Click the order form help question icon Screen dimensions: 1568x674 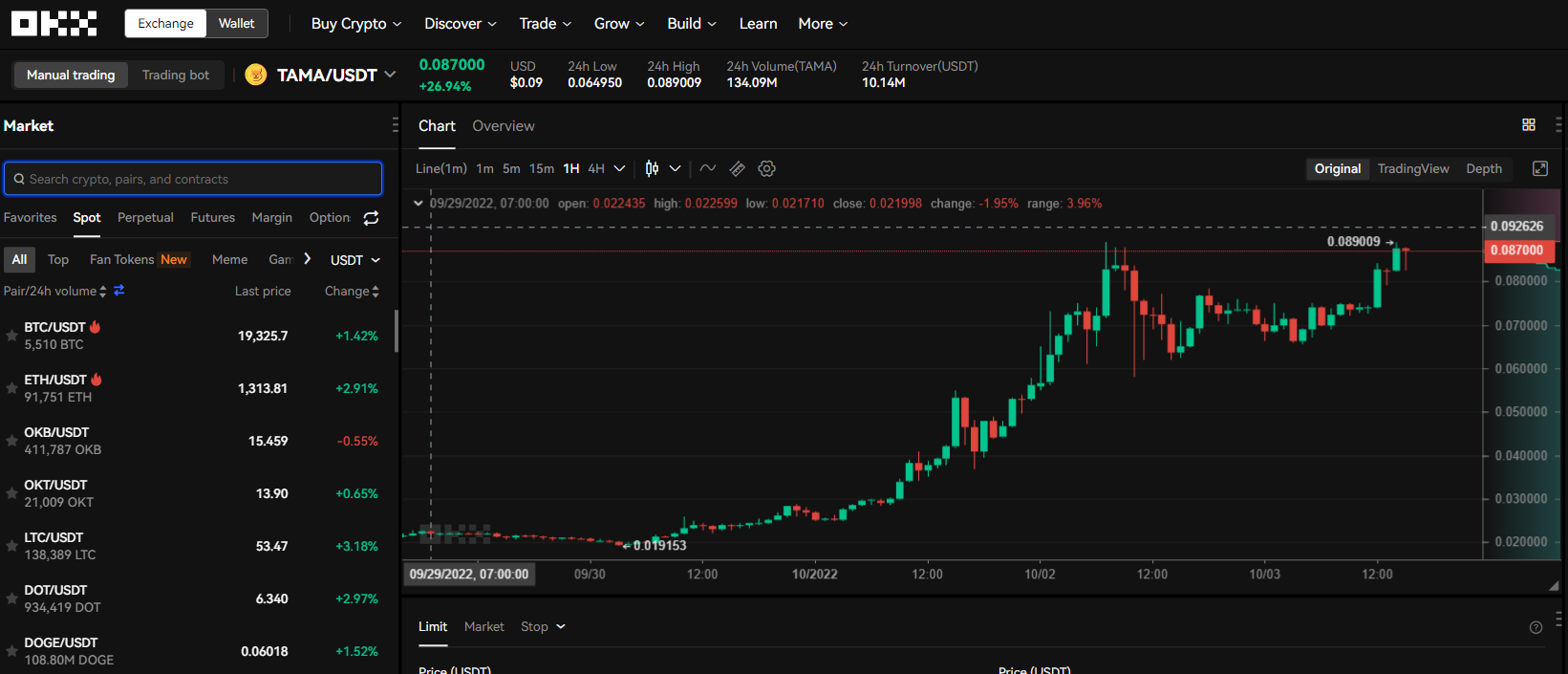click(1536, 627)
